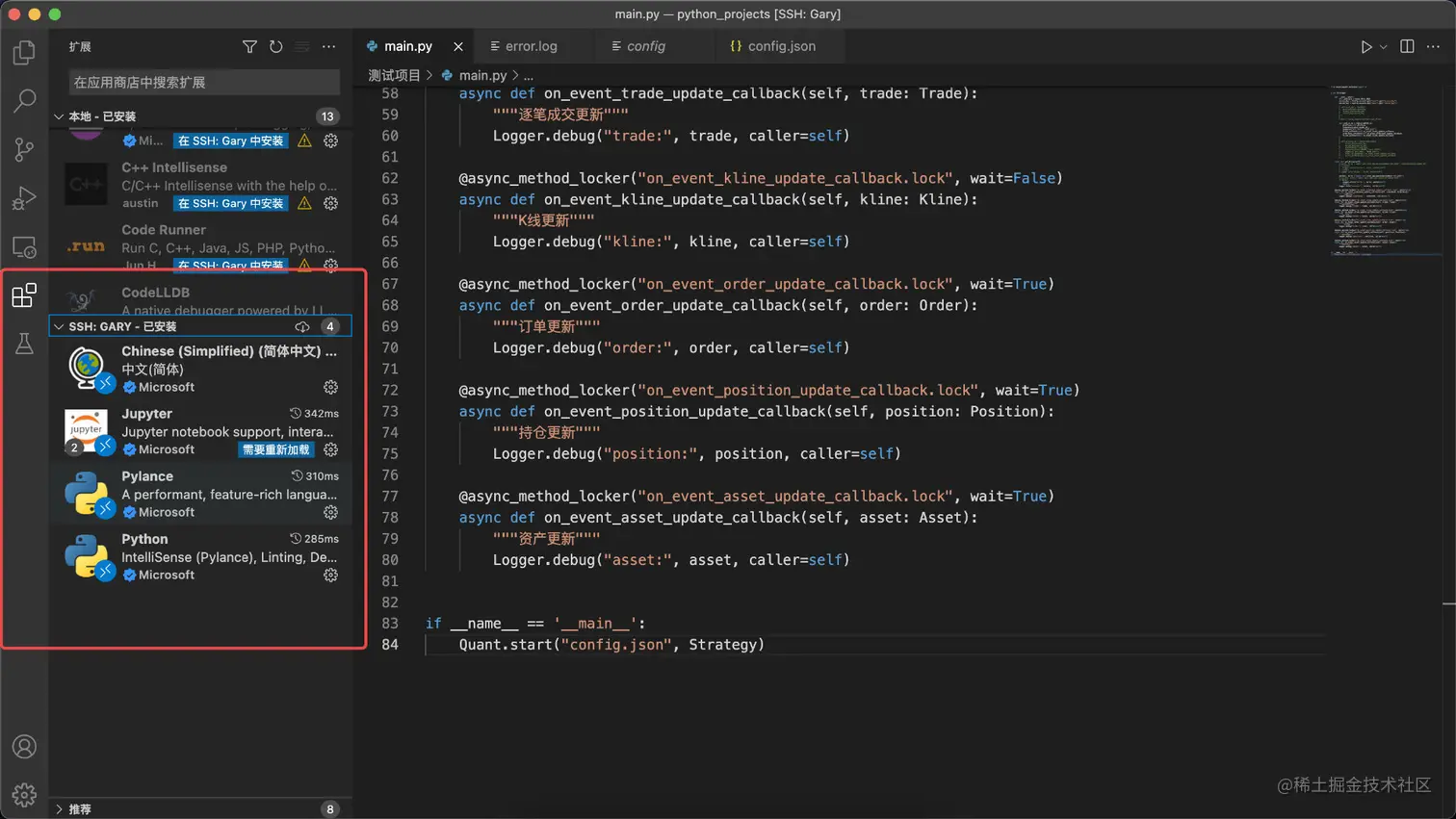
Task: Click the 13 count badge on local section
Action: point(327,116)
